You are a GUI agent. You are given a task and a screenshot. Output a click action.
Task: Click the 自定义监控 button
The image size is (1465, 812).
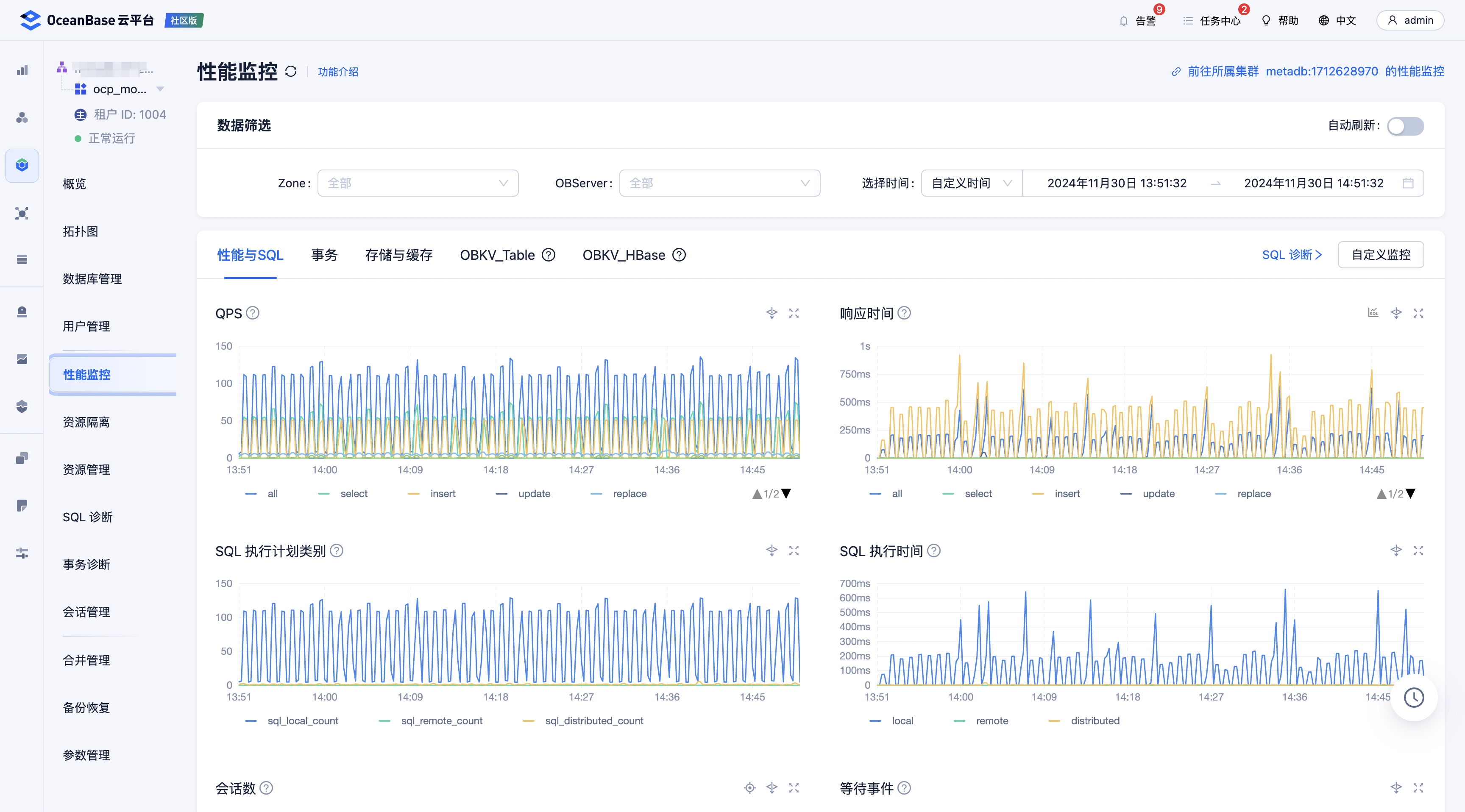point(1380,255)
